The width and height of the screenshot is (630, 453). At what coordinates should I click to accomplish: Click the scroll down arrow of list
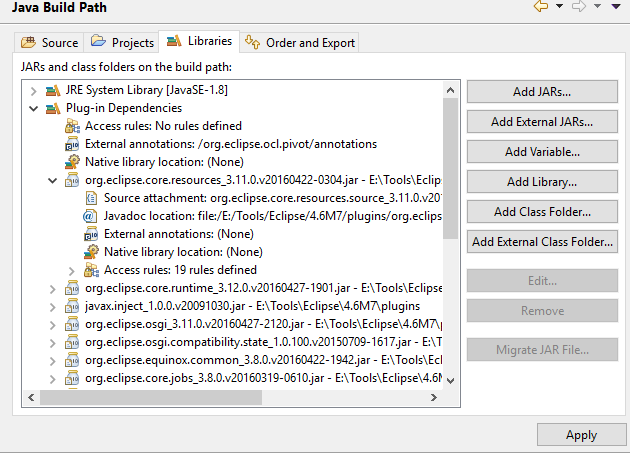[450, 381]
